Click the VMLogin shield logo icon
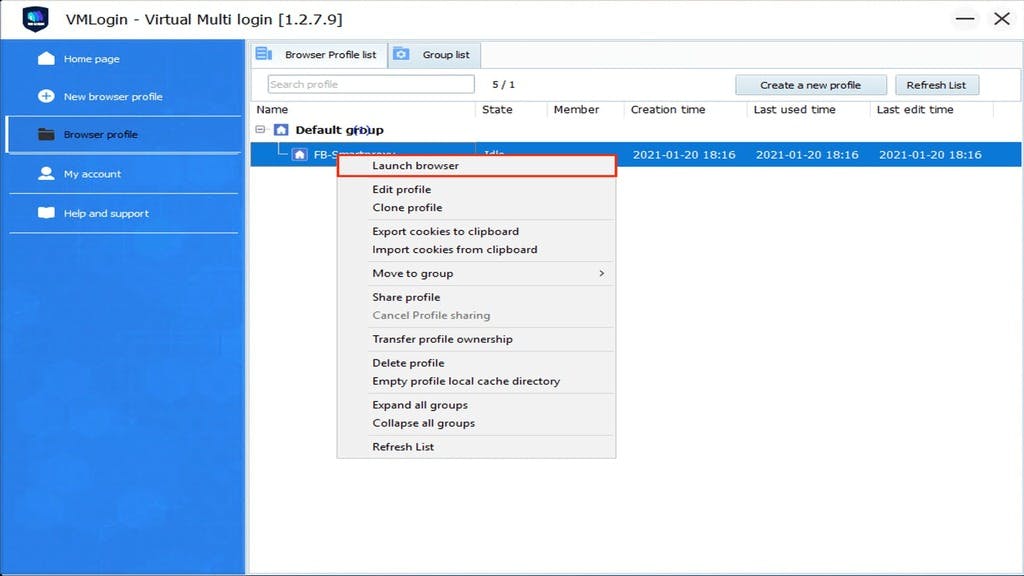Viewport: 1024px width, 576px height. (x=35, y=19)
